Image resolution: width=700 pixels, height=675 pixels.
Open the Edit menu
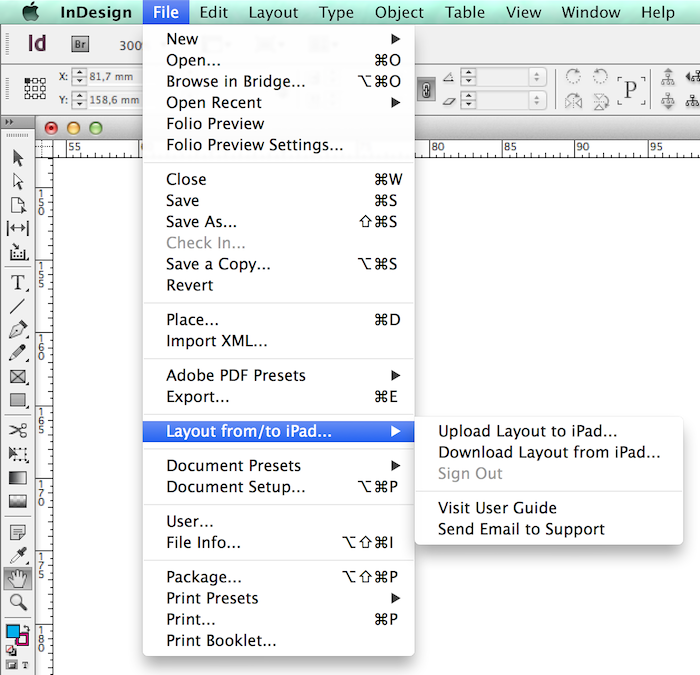pyautogui.click(x=213, y=12)
